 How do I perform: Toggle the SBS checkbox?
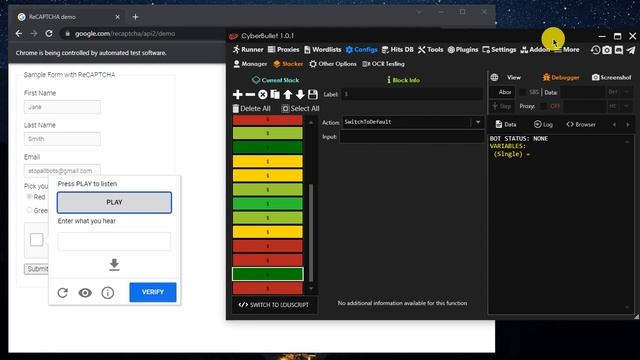click(522, 92)
